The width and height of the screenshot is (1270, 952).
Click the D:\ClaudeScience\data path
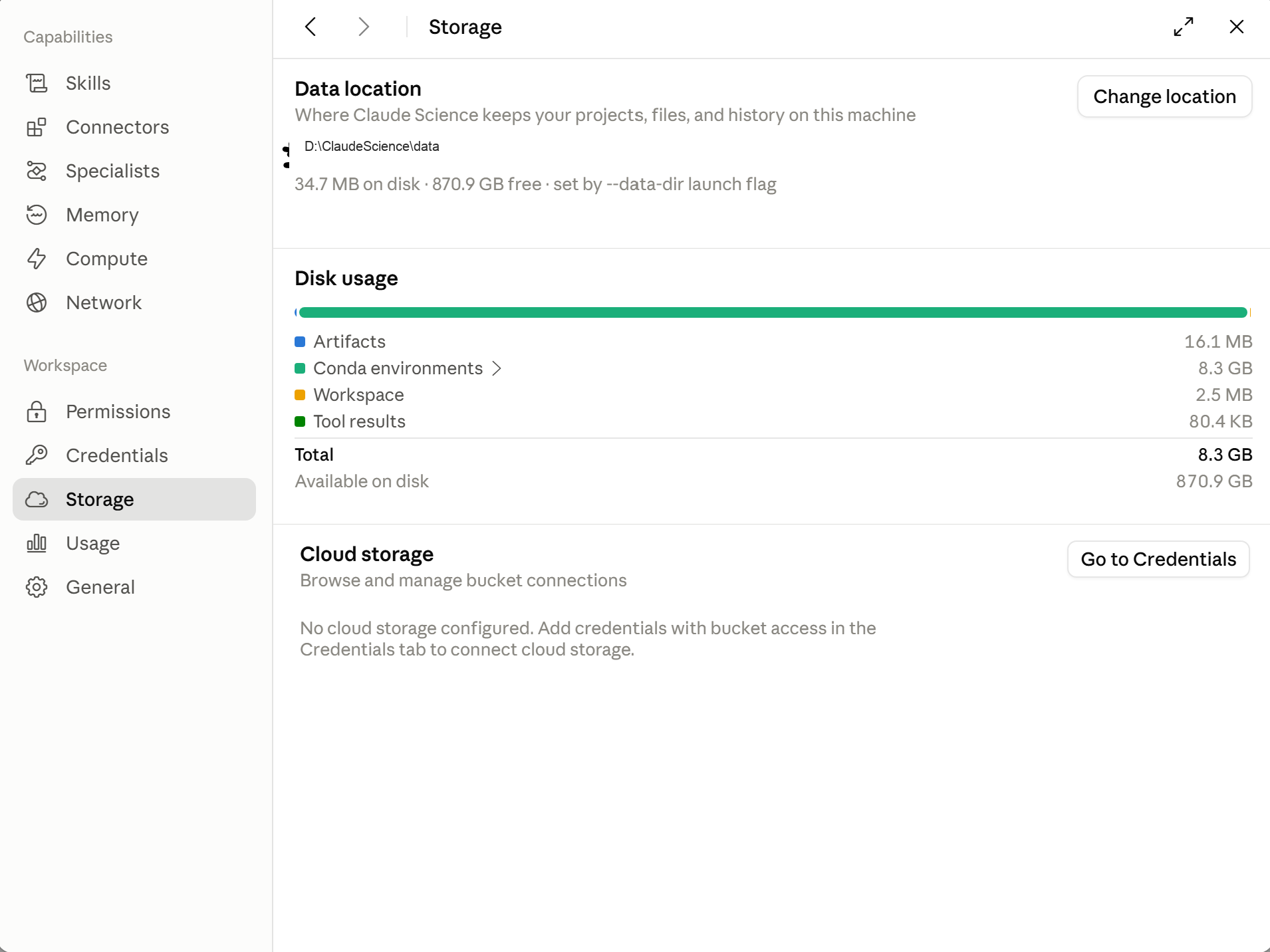tap(372, 146)
